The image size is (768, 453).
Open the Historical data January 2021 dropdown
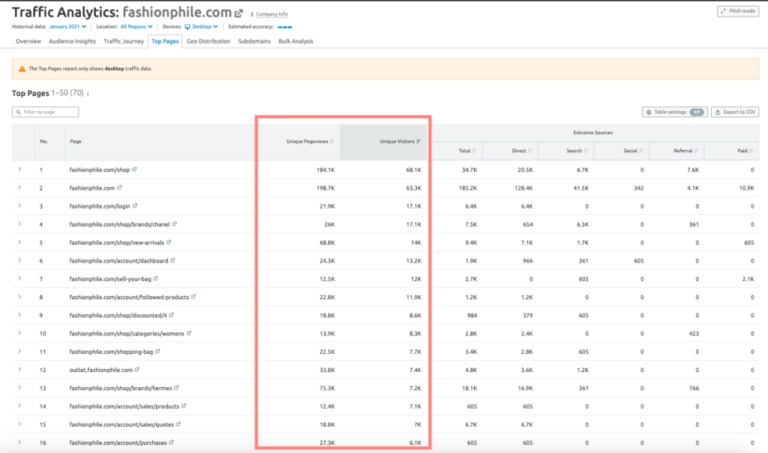pos(68,26)
